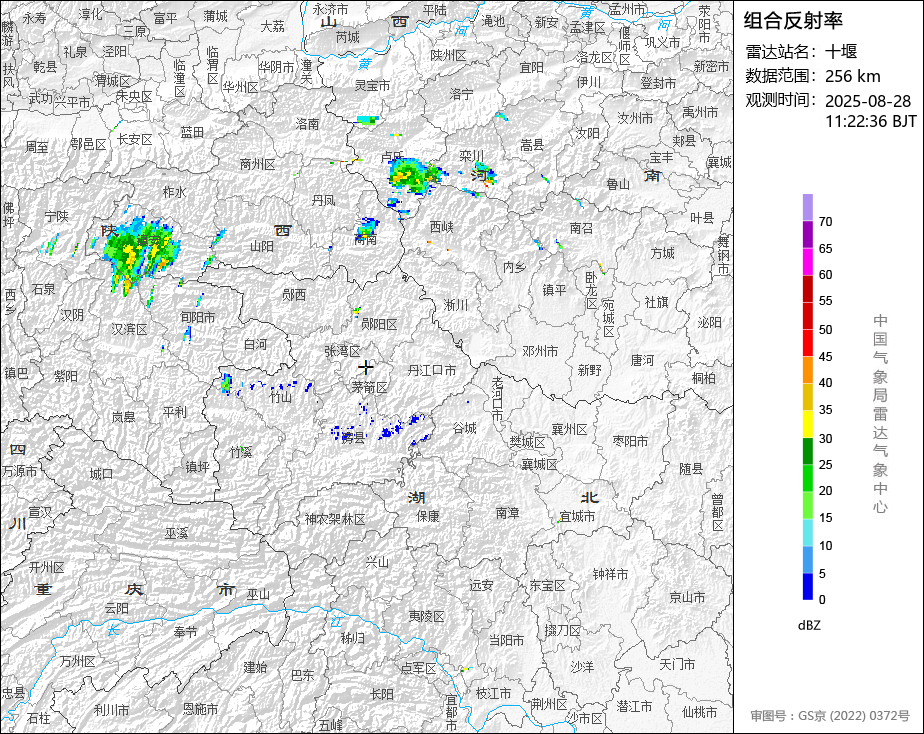Click the 鲁山 map label
This screenshot has width=924, height=734.
618,184
